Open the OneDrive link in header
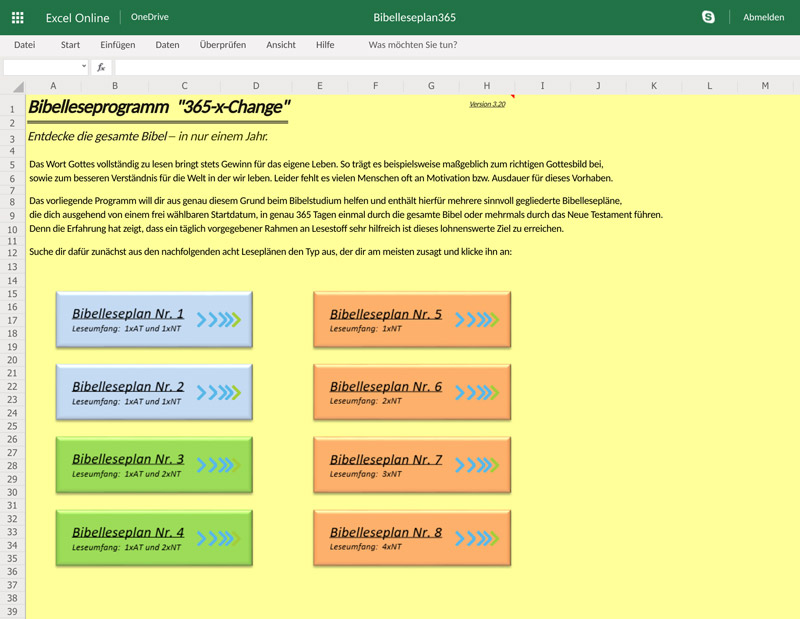 [149, 17]
